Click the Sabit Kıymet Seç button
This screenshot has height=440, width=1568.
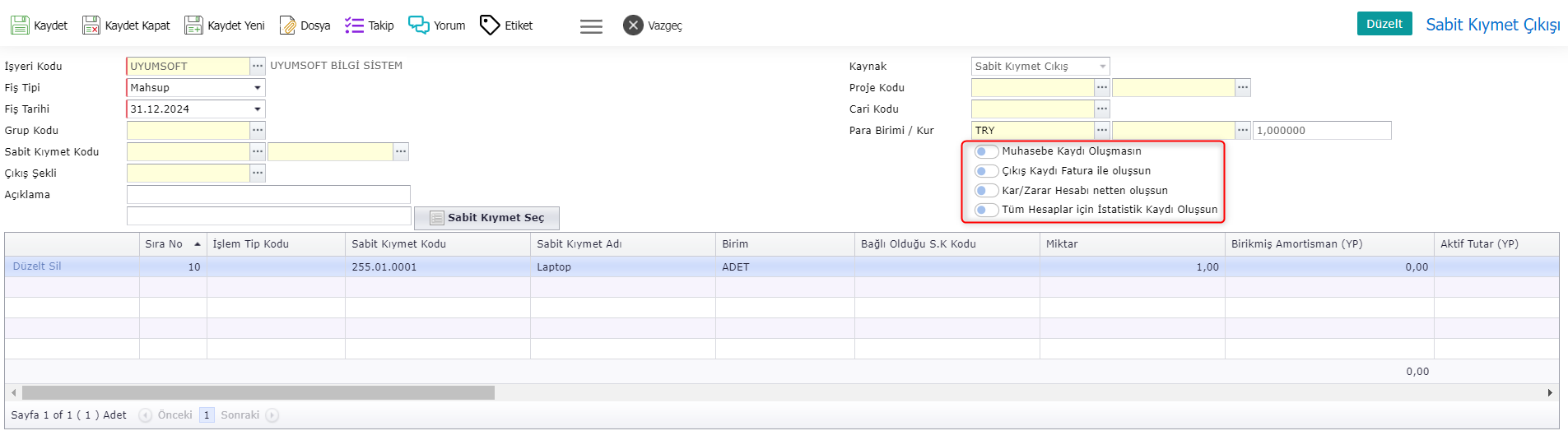pyautogui.click(x=486, y=218)
